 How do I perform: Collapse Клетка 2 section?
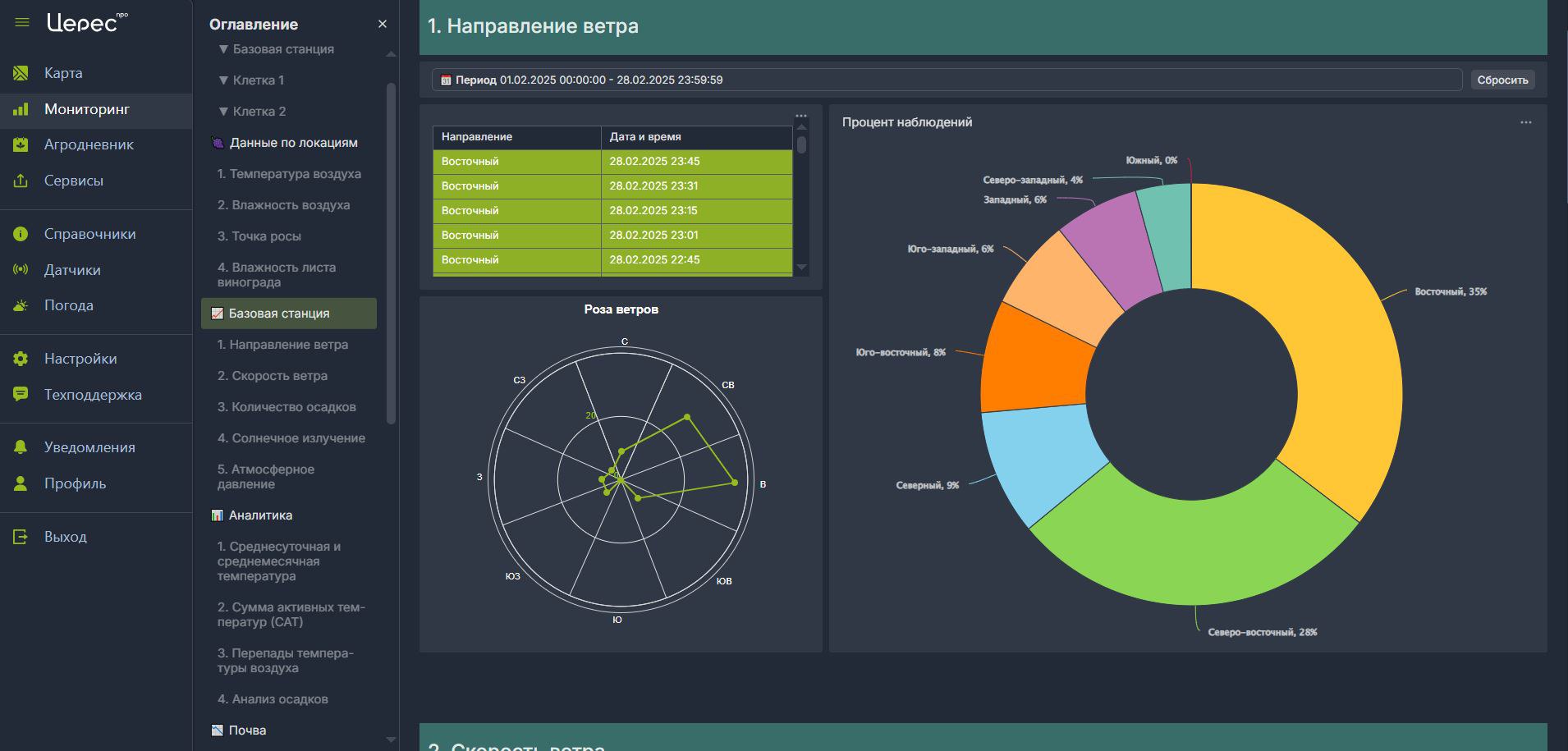tap(223, 112)
